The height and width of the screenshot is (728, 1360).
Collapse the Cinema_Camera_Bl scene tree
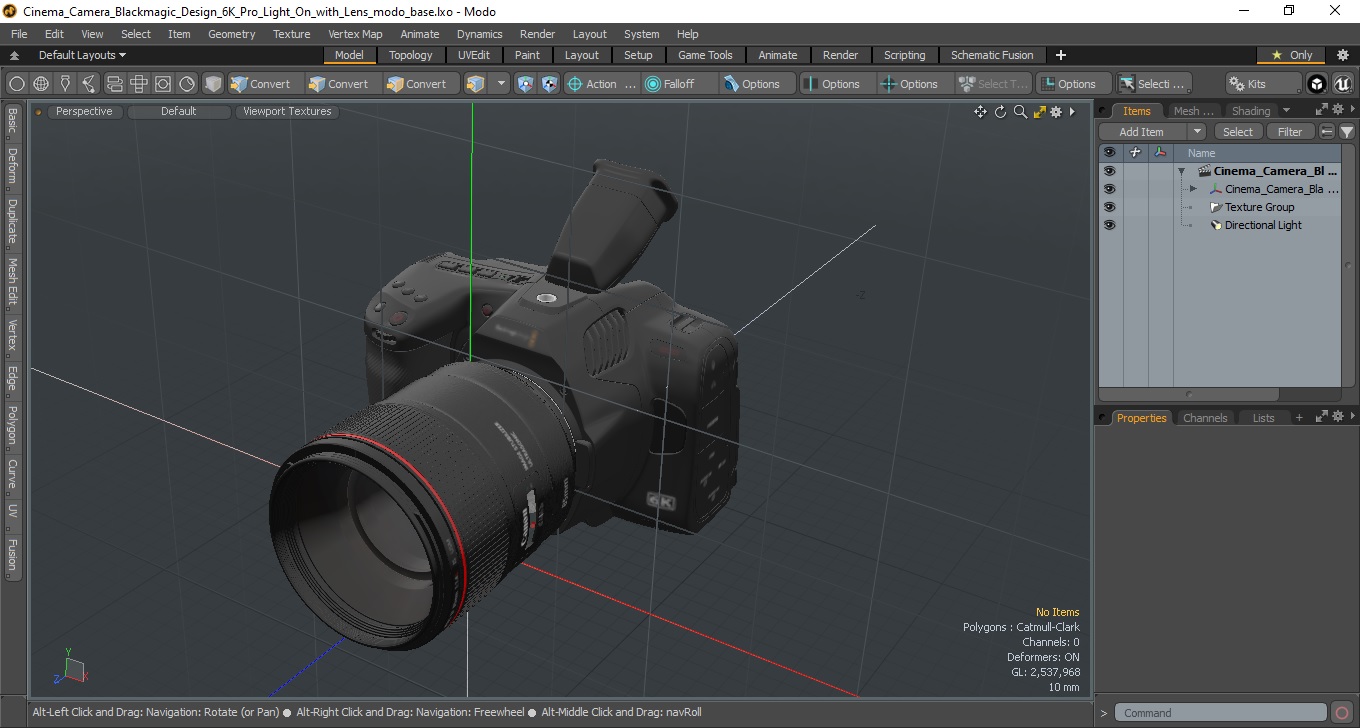(1181, 171)
